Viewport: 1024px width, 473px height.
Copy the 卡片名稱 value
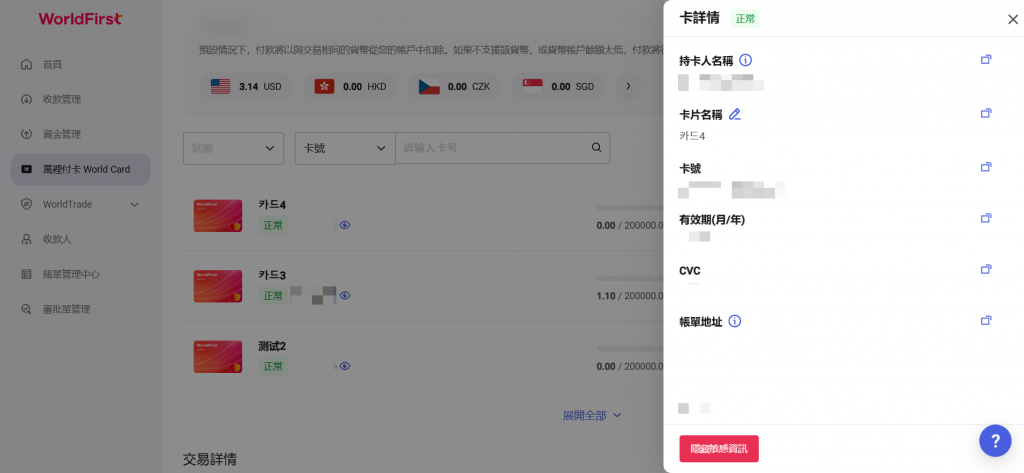coord(986,113)
